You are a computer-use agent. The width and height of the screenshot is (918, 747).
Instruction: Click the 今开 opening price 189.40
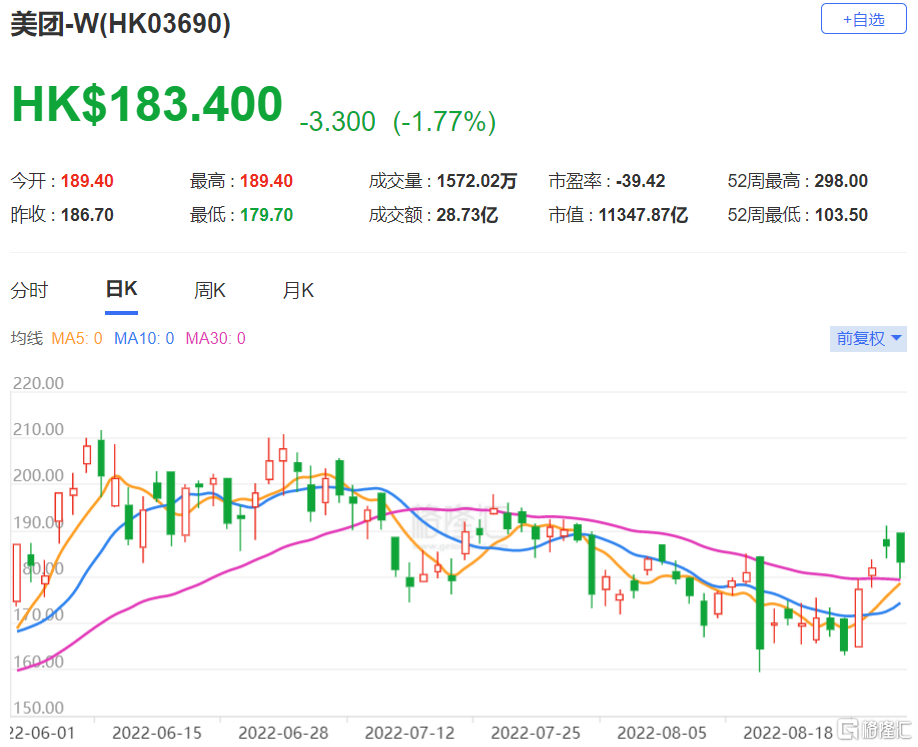click(x=87, y=181)
